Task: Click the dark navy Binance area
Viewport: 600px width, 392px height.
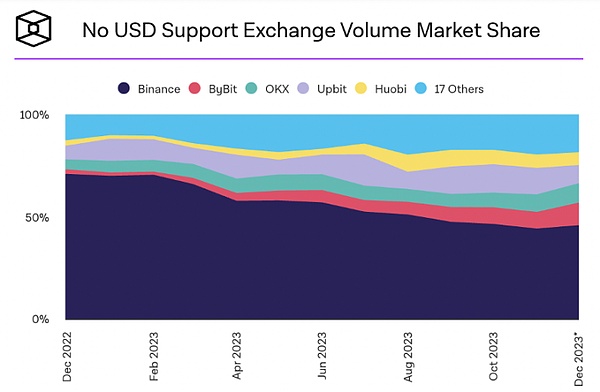Action: point(321,268)
